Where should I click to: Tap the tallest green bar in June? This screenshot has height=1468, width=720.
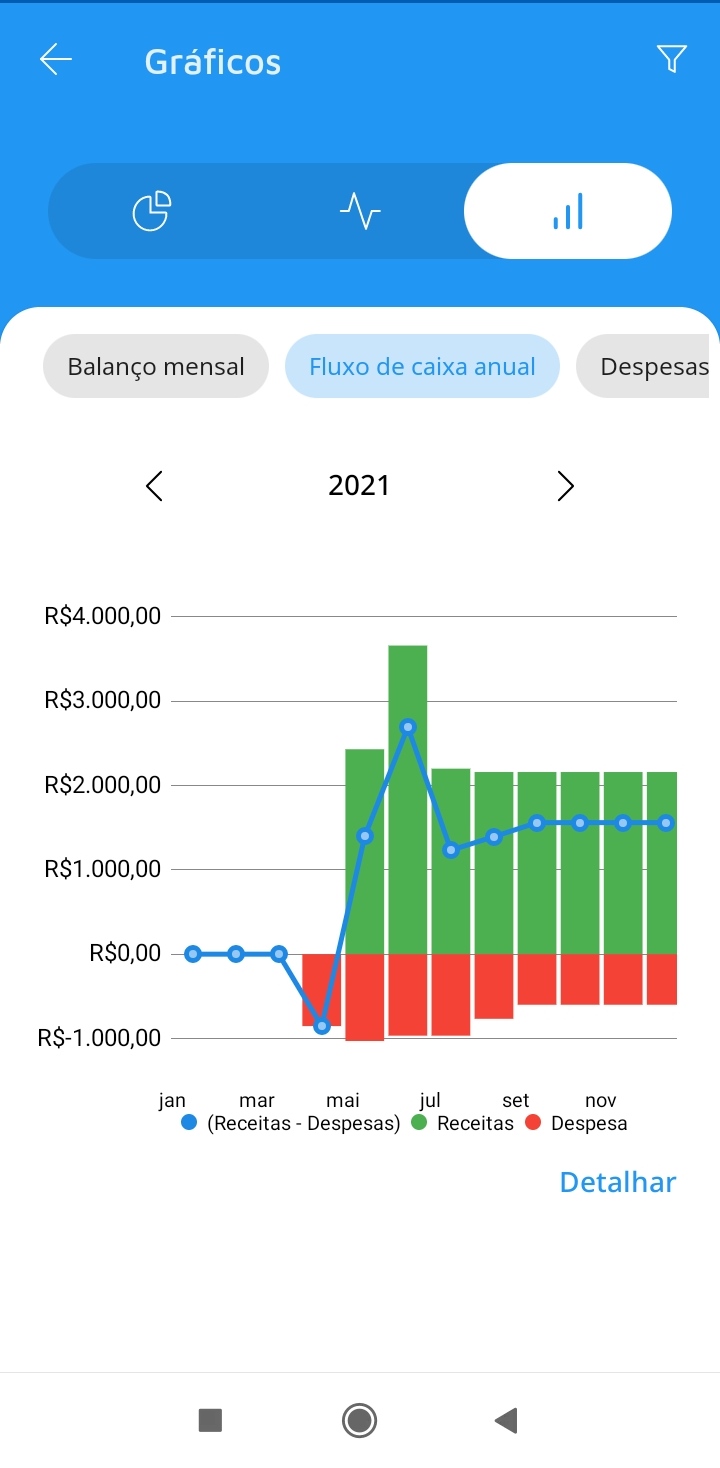tap(408, 799)
